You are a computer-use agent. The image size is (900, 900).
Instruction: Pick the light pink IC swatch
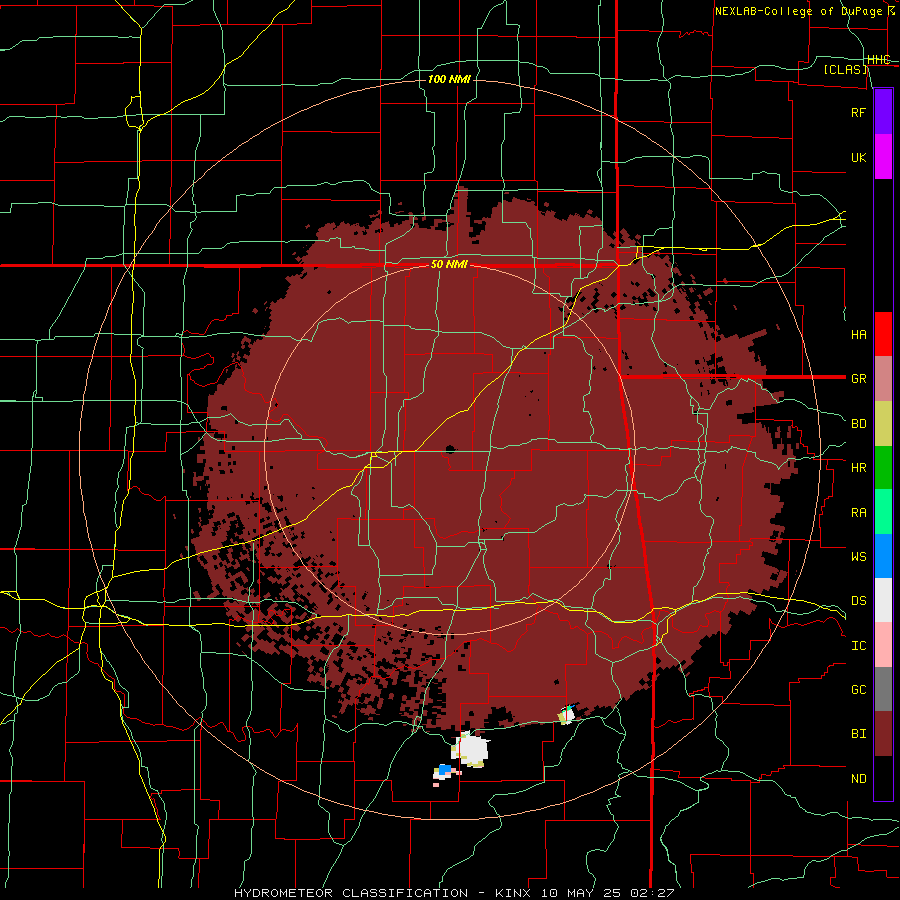pyautogui.click(x=883, y=645)
